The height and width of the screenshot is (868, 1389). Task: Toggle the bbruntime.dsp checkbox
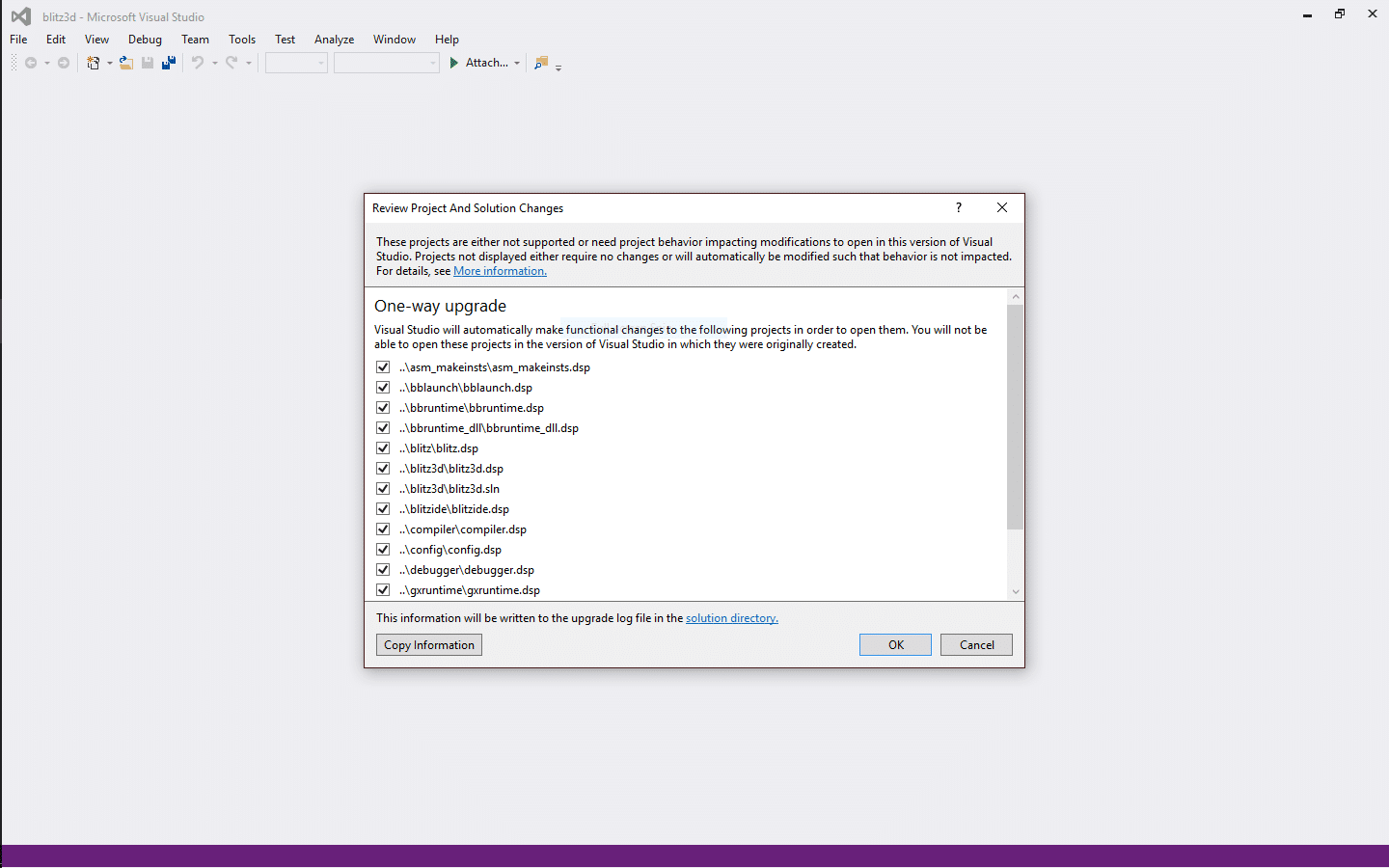click(x=383, y=408)
